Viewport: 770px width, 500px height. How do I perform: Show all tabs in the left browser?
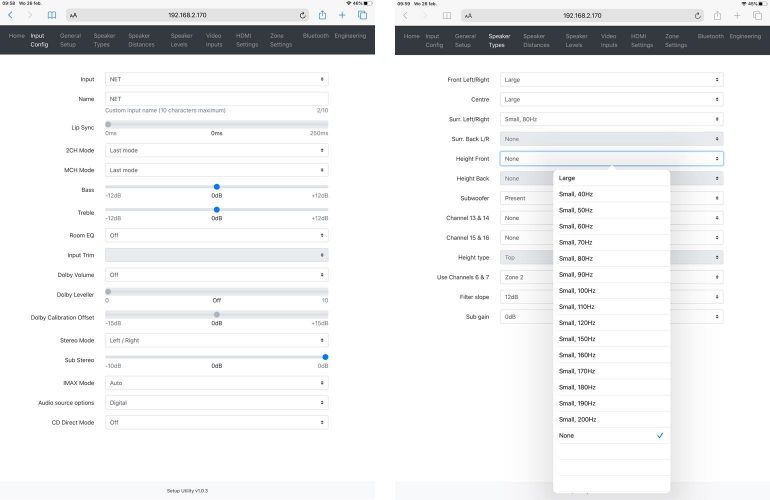pos(362,16)
